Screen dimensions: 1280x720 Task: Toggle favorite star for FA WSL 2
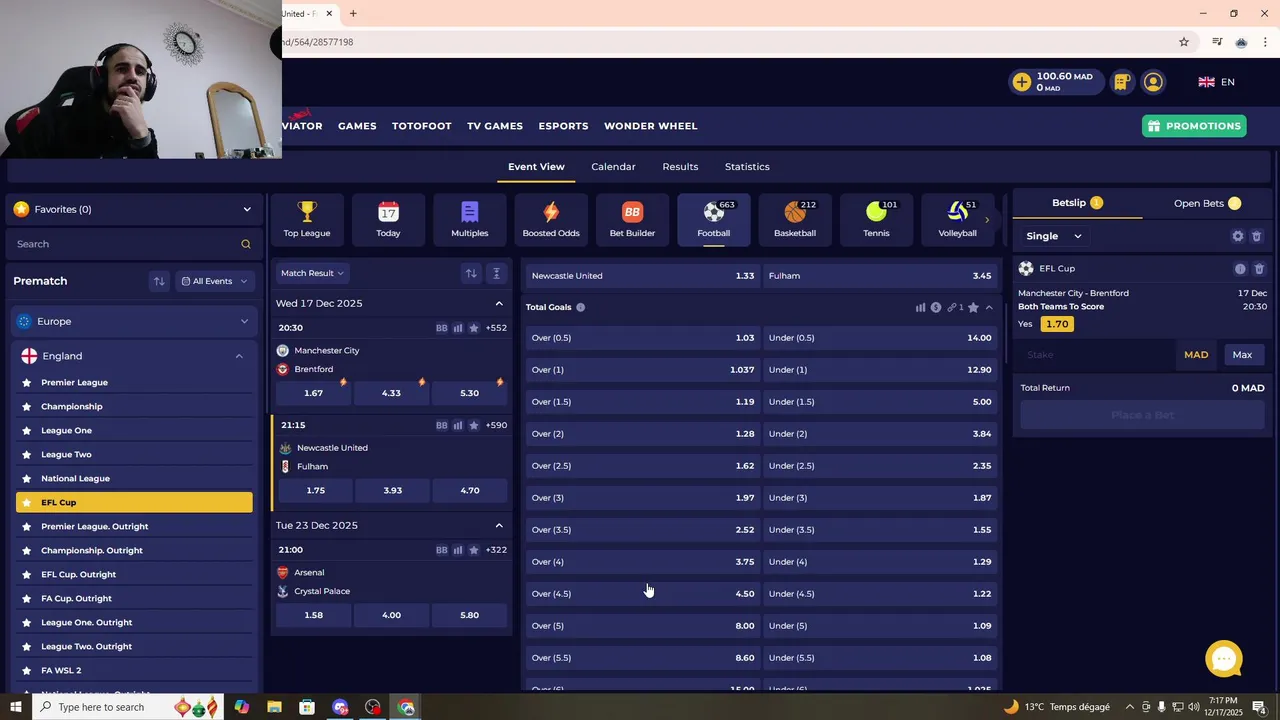tap(27, 670)
